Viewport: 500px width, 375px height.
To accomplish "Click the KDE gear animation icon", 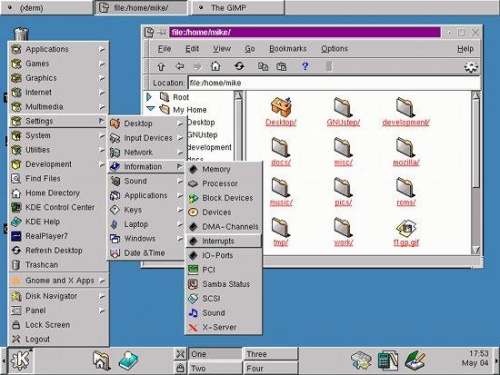I will pos(471,67).
